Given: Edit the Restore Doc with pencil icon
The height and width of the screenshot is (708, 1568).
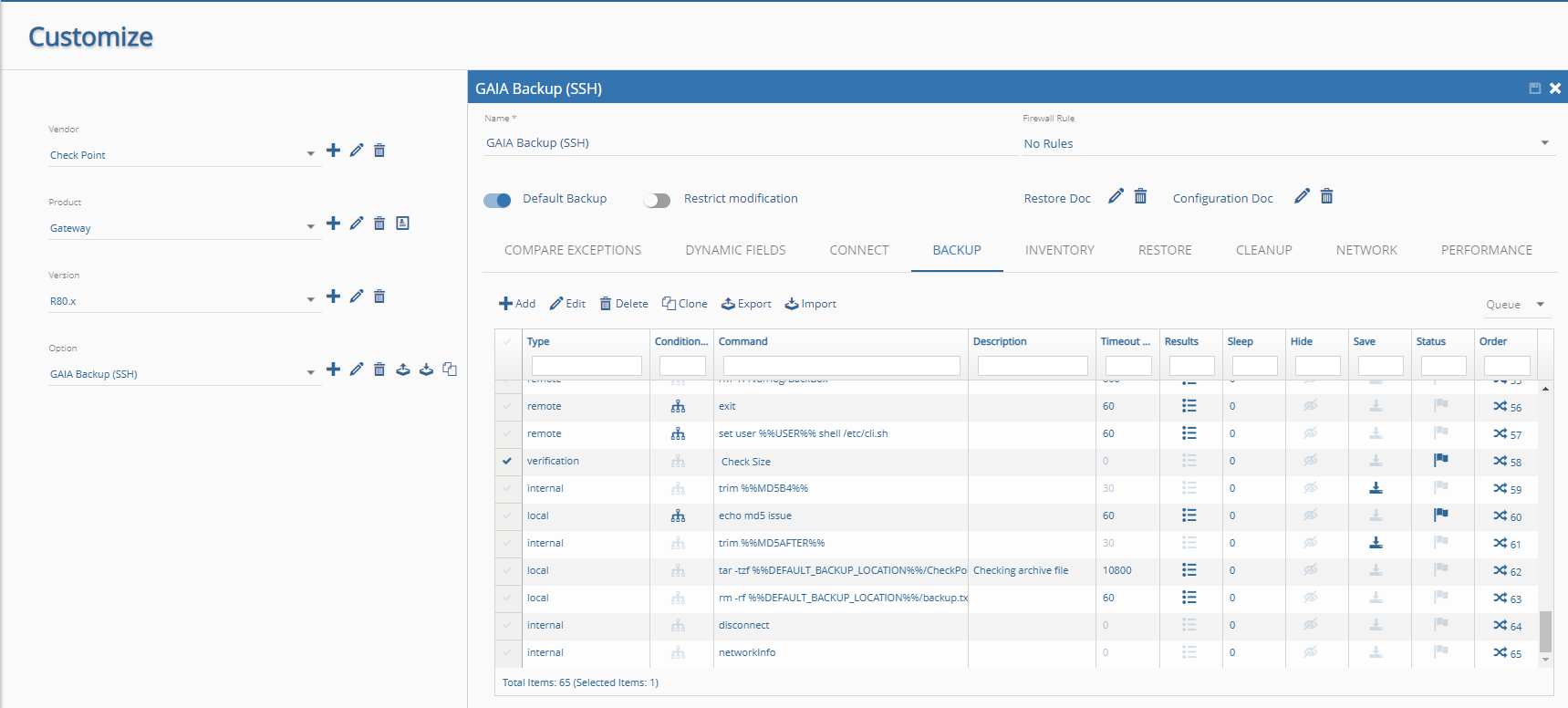Looking at the screenshot, I should click(1116, 197).
